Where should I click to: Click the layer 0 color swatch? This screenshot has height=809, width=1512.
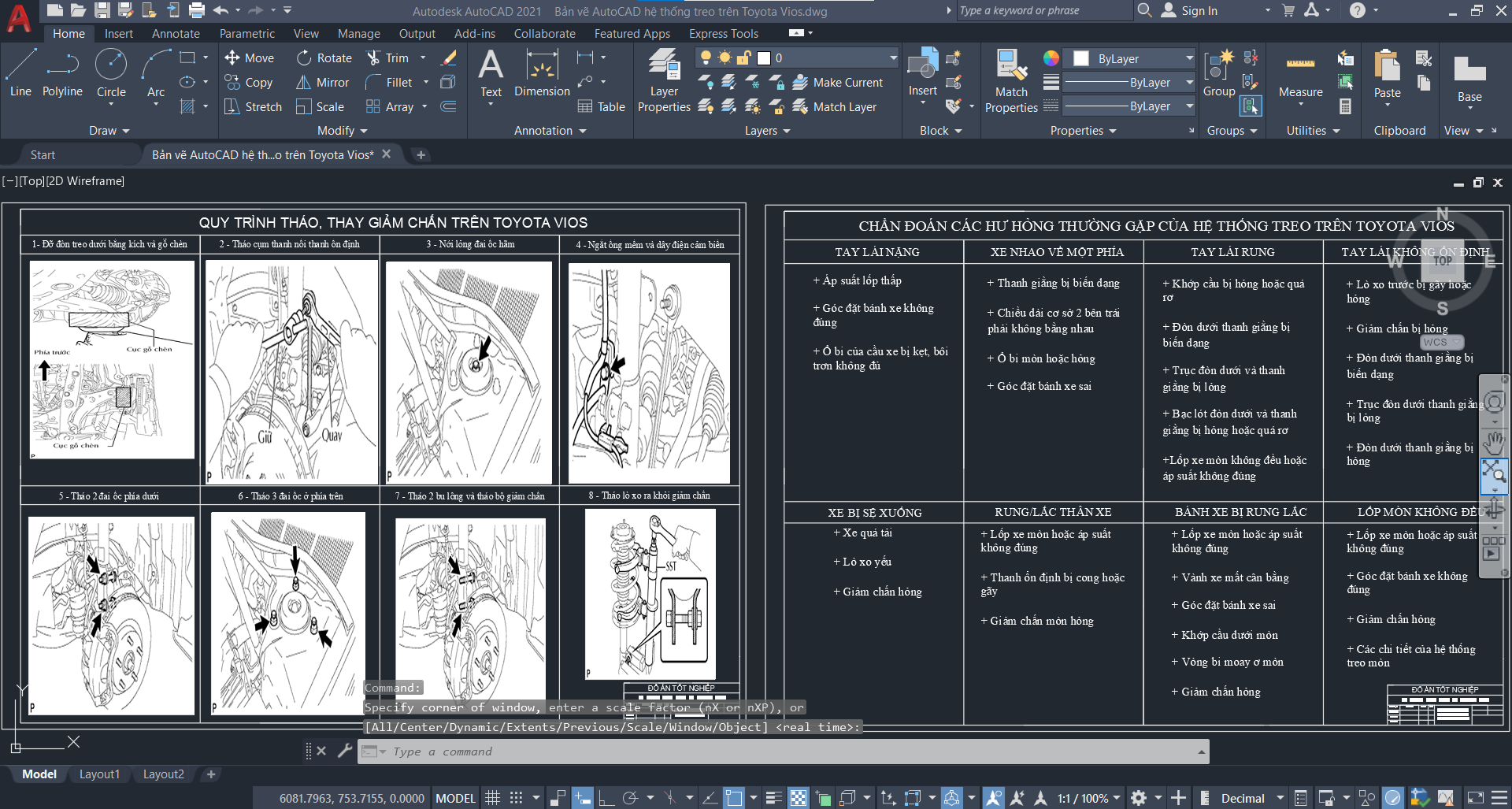[763, 58]
